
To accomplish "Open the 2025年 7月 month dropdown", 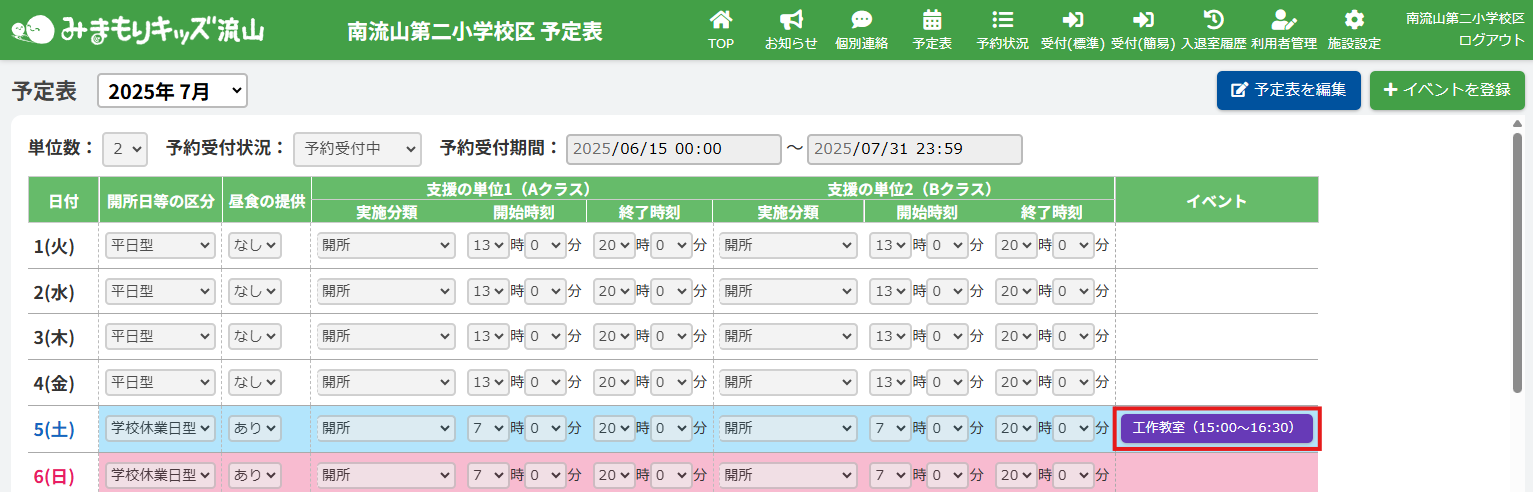I will pos(172,91).
